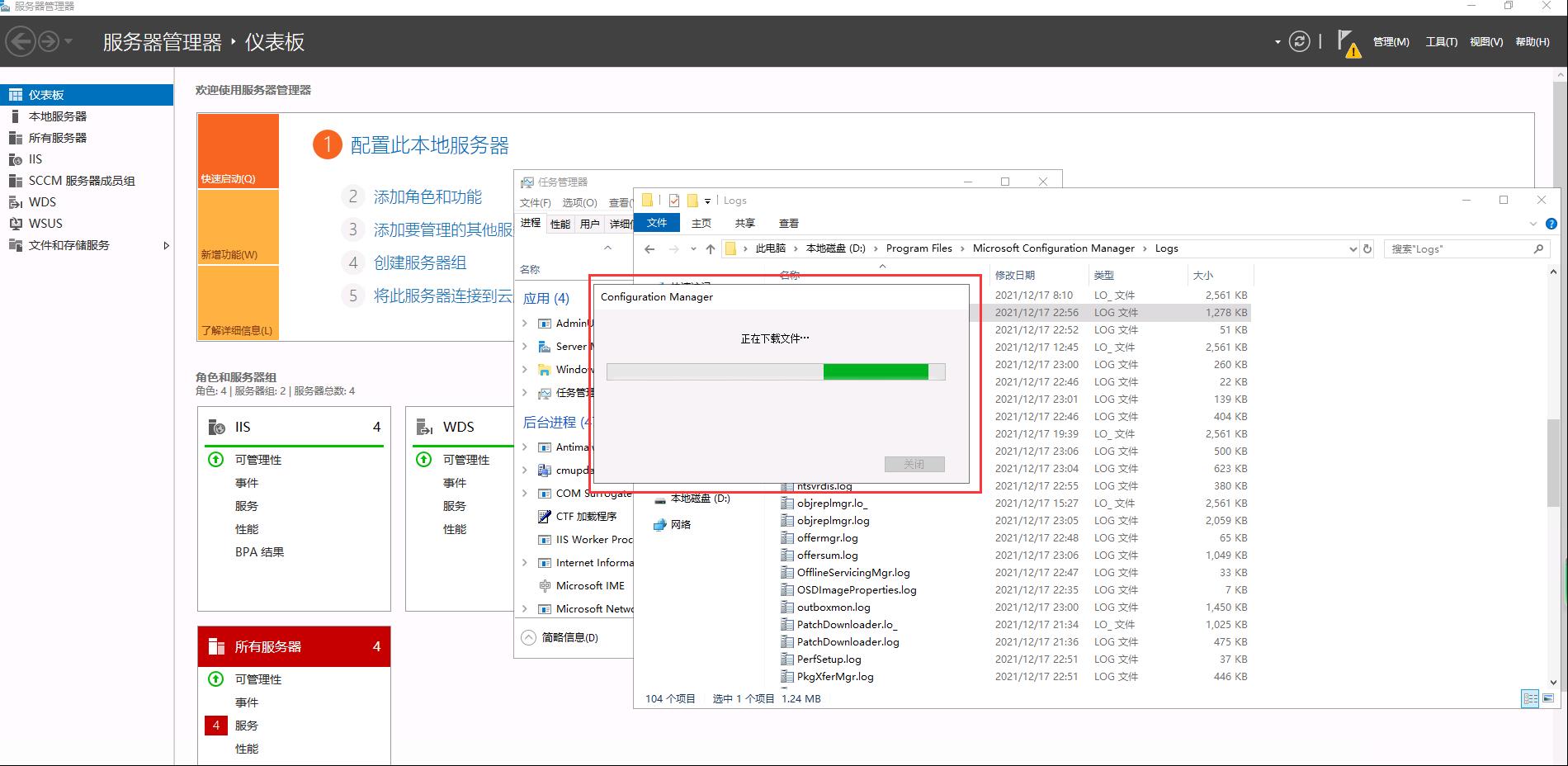Viewport: 1568px width, 766px height.
Task: Switch to Task Manager 用户 tab
Action: [x=589, y=225]
